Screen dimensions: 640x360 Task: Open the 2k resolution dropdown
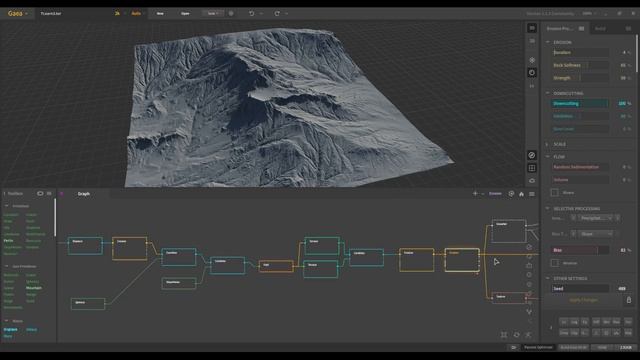tap(119, 13)
